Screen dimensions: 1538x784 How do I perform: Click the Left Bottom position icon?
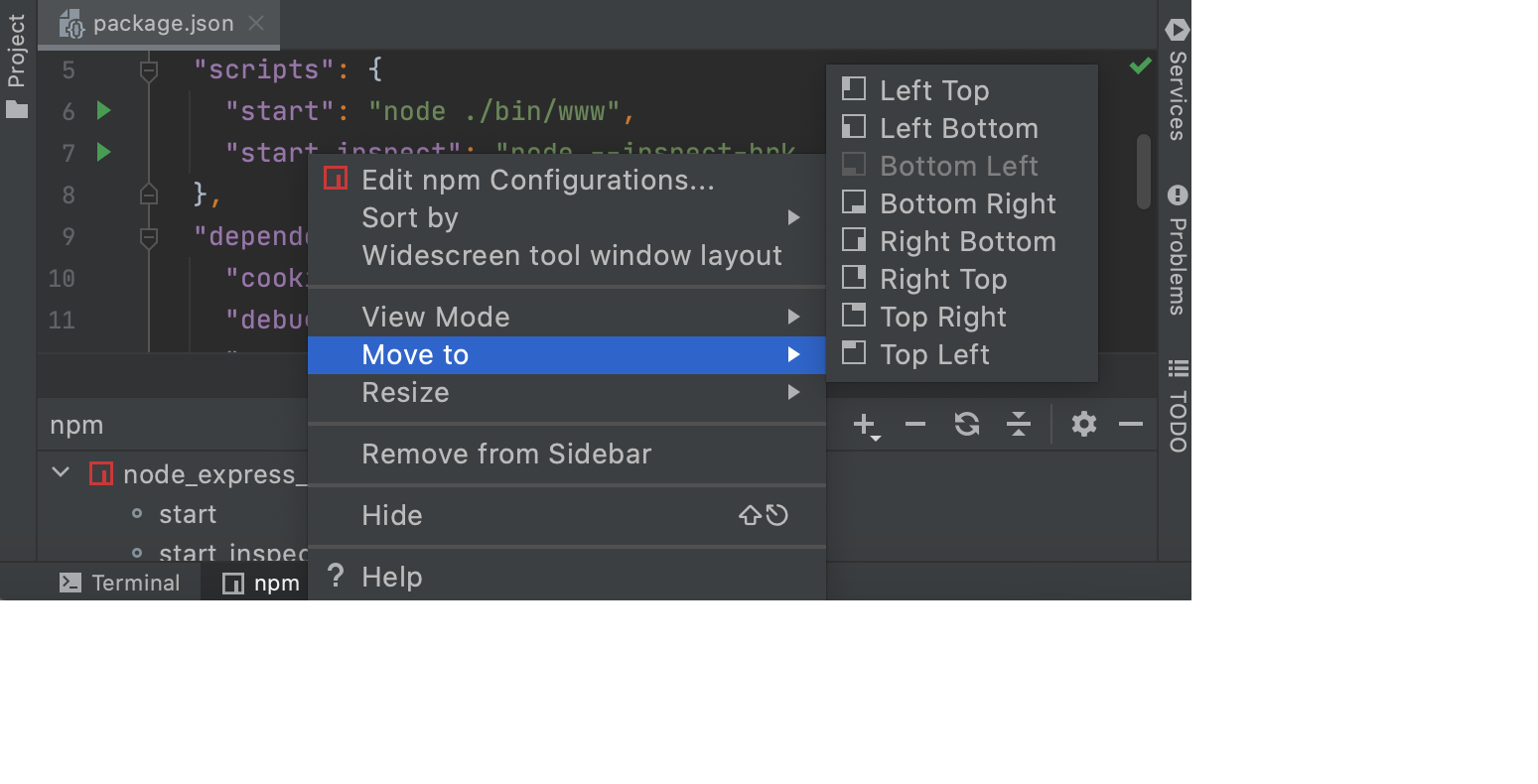pos(854,126)
